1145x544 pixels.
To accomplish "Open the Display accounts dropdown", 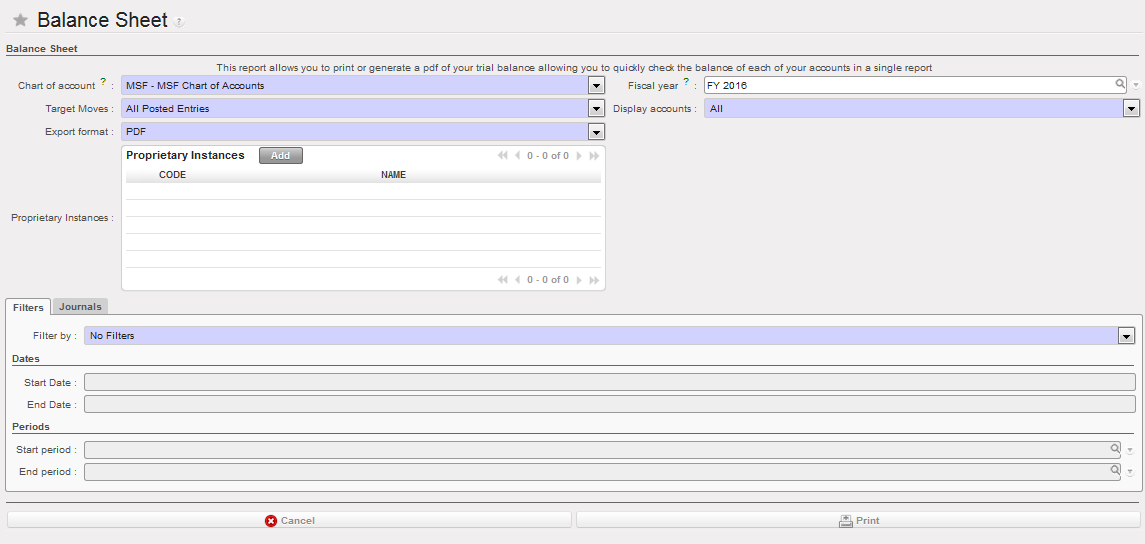I will point(1131,109).
